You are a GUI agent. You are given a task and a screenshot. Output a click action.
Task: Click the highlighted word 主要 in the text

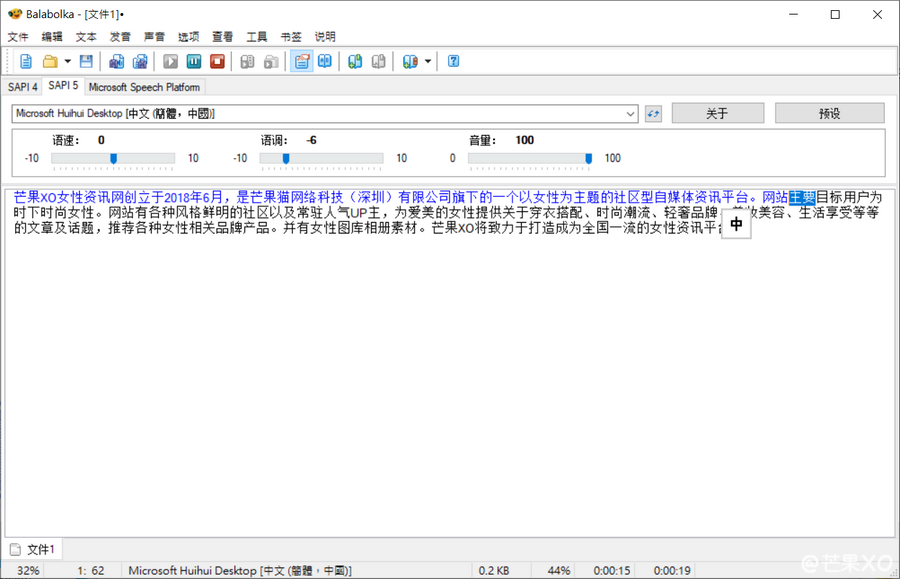click(802, 197)
